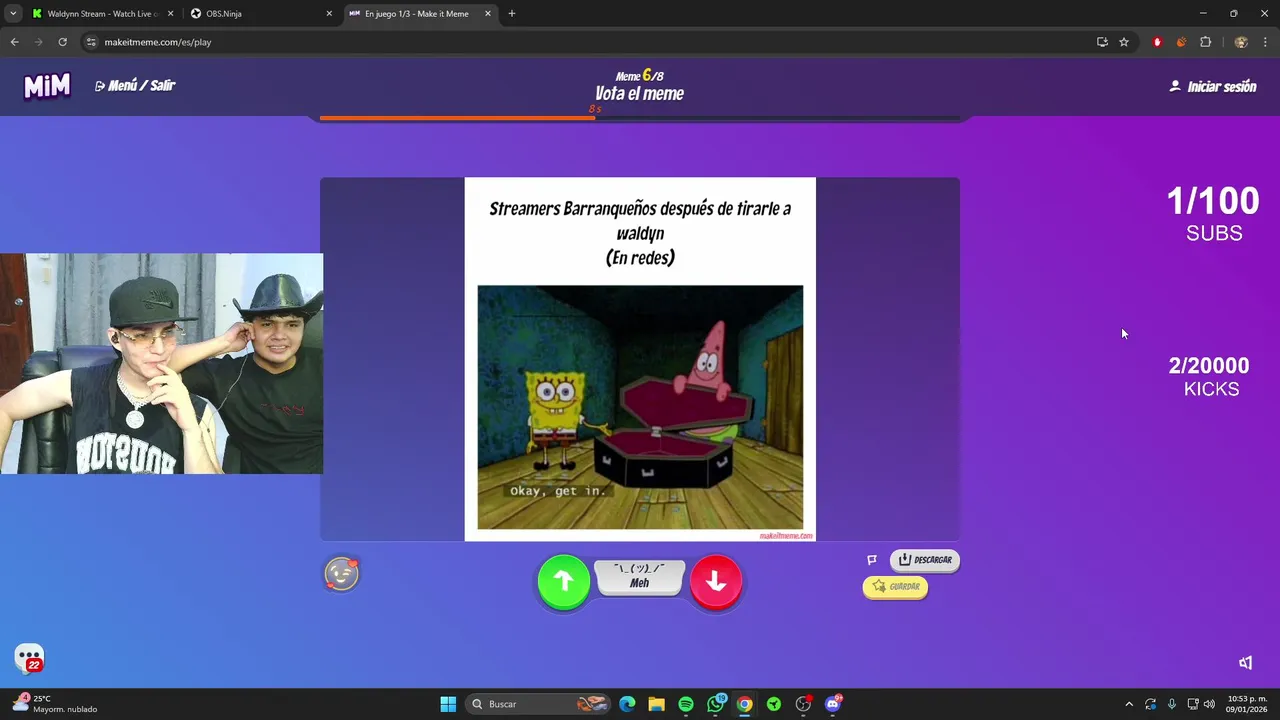Click install app icon in address bar
This screenshot has height=720, width=1280.
(x=1102, y=42)
